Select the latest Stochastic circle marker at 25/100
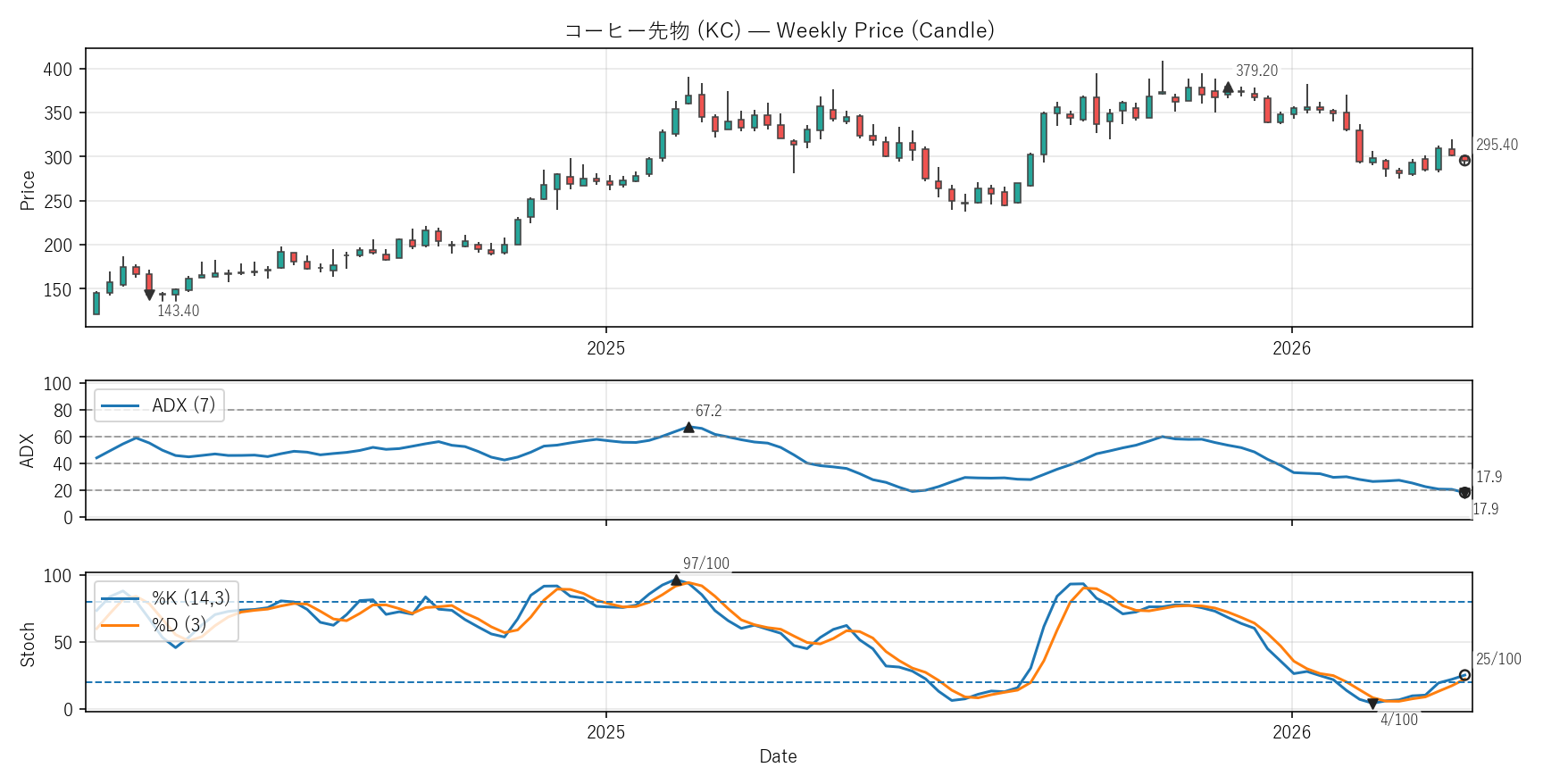 click(1464, 675)
